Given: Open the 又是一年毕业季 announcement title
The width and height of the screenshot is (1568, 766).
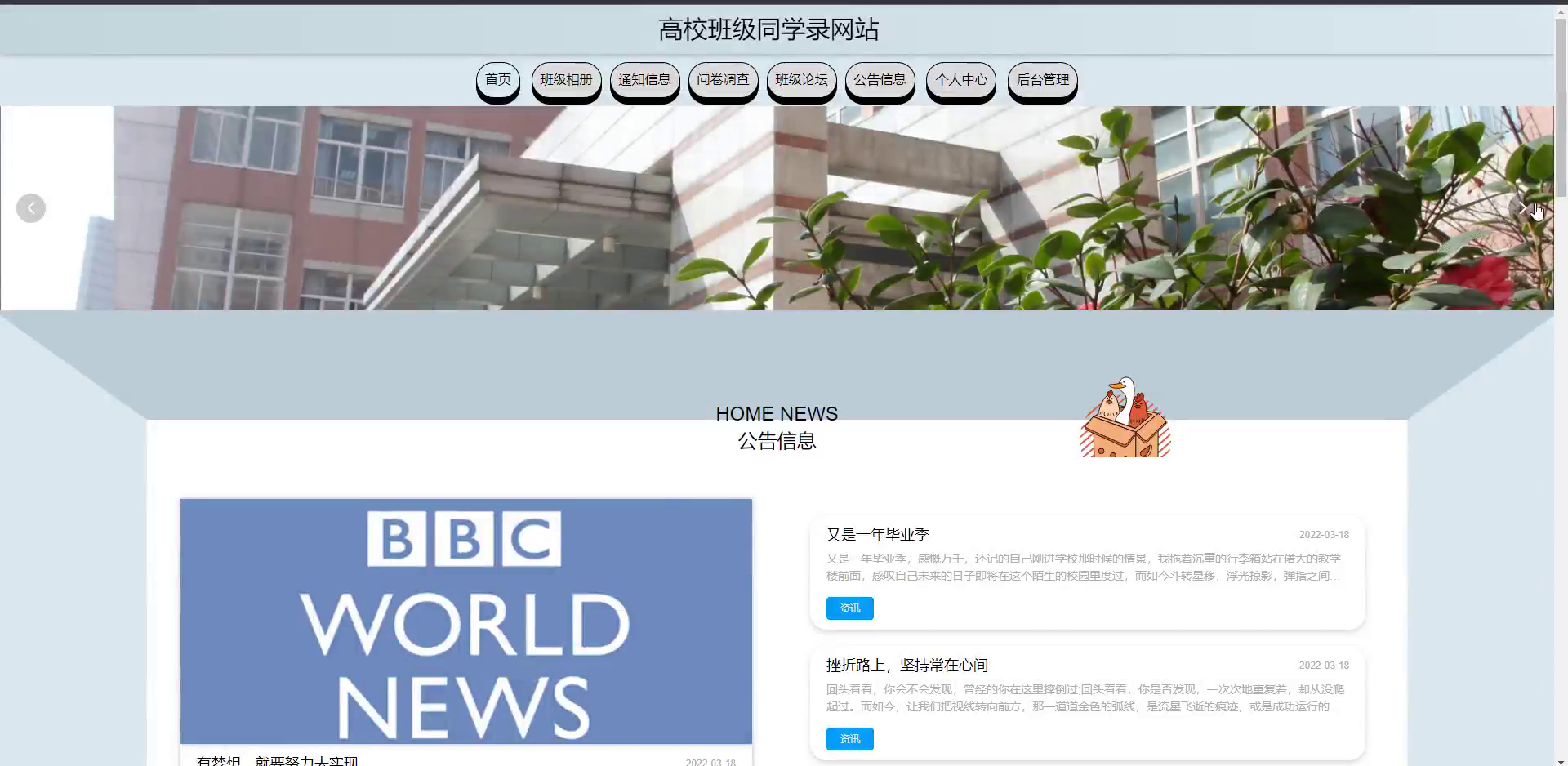Looking at the screenshot, I should point(878,534).
